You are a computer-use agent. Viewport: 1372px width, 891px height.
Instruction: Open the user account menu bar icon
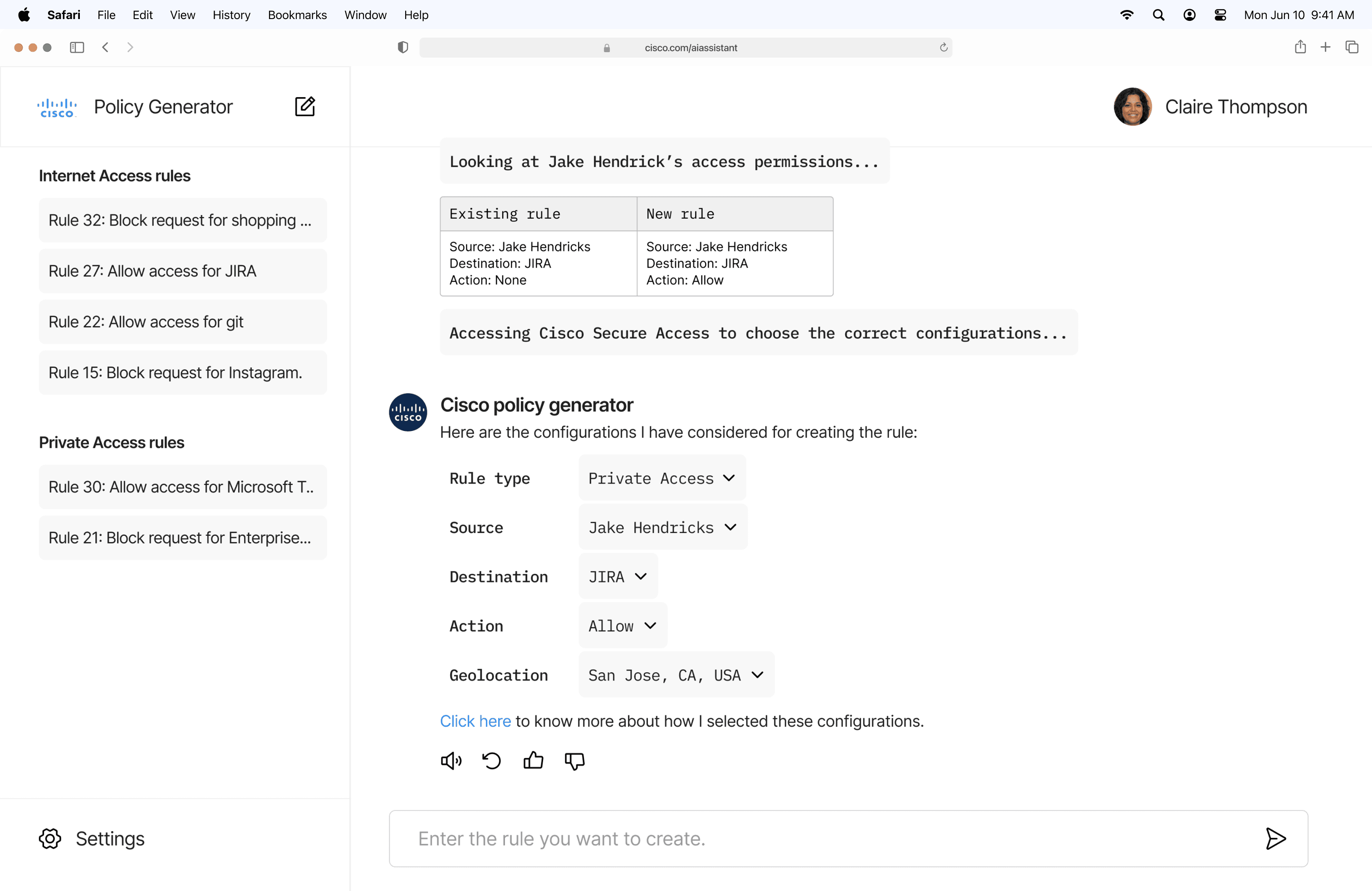click(1189, 15)
